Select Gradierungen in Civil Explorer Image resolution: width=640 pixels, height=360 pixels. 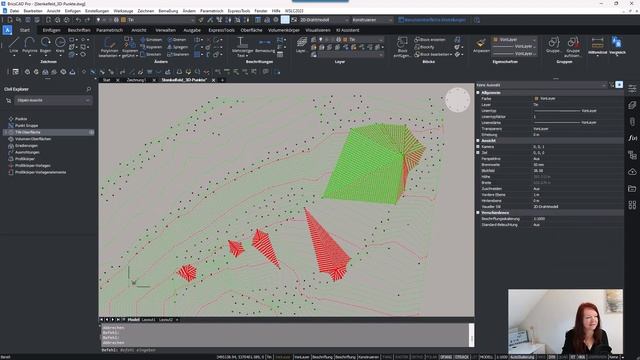[x=27, y=146]
